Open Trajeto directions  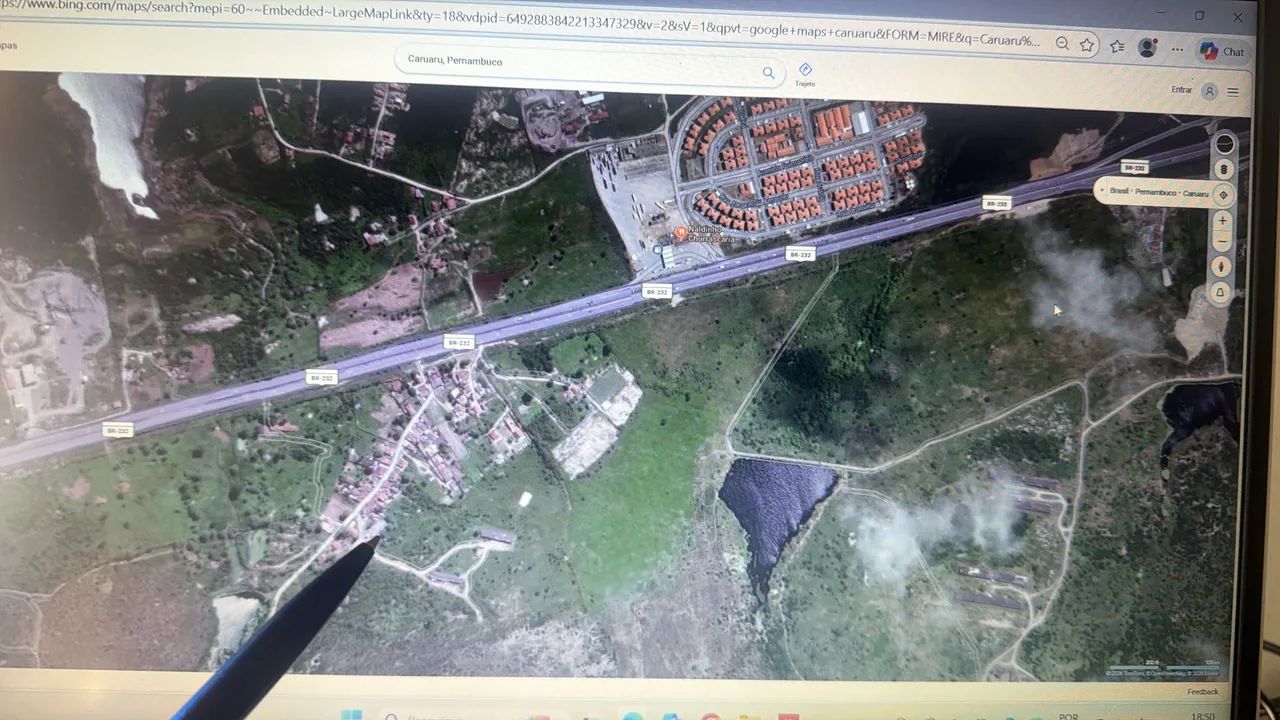805,74
